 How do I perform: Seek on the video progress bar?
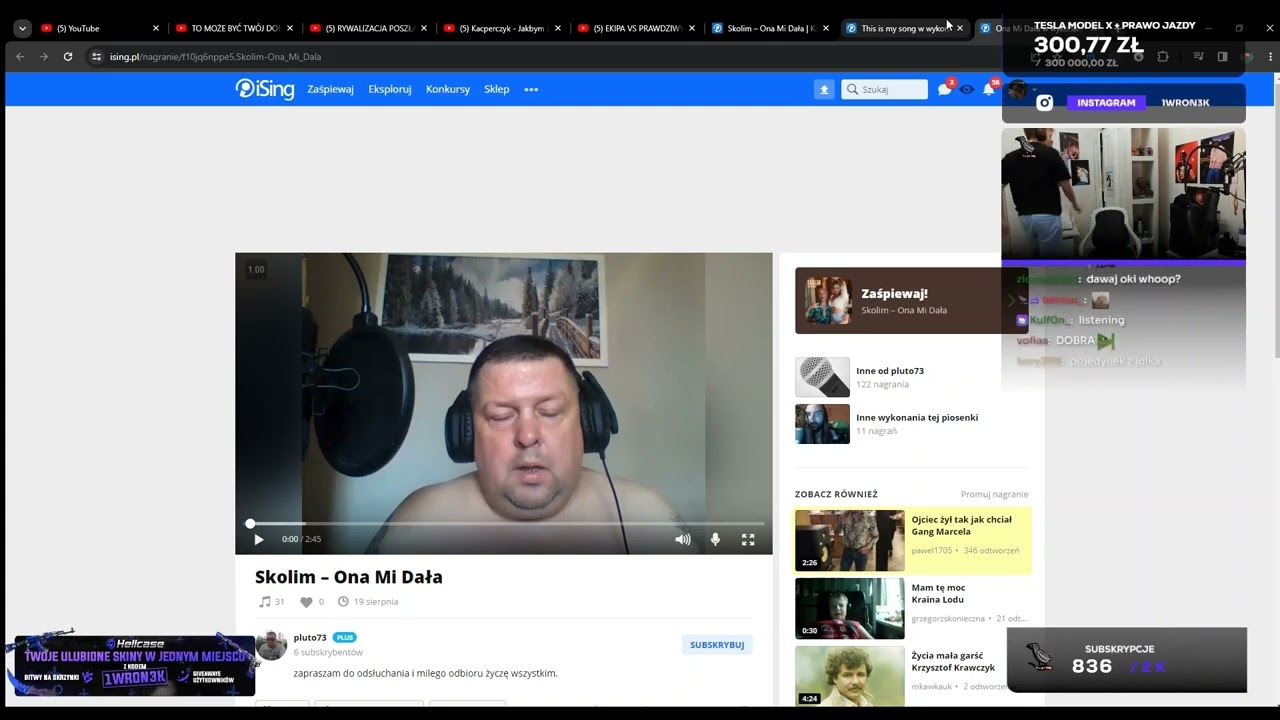[x=505, y=523]
